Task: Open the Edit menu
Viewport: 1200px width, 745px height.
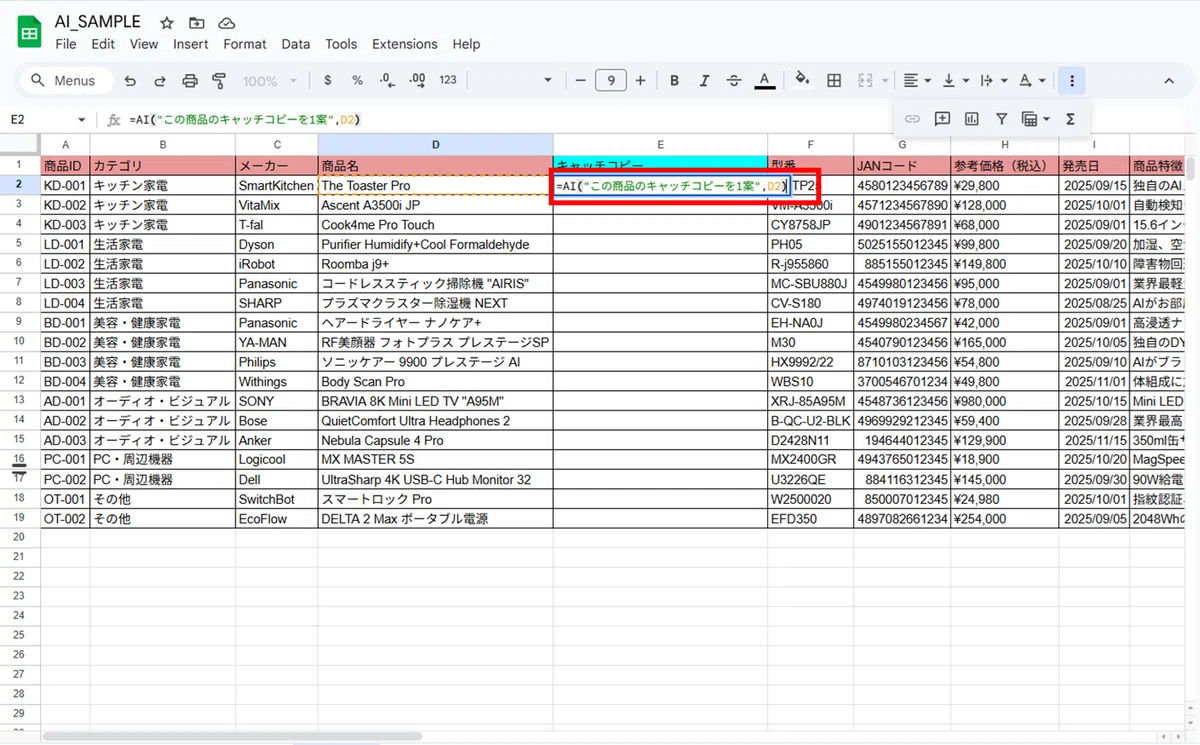Action: tap(102, 44)
